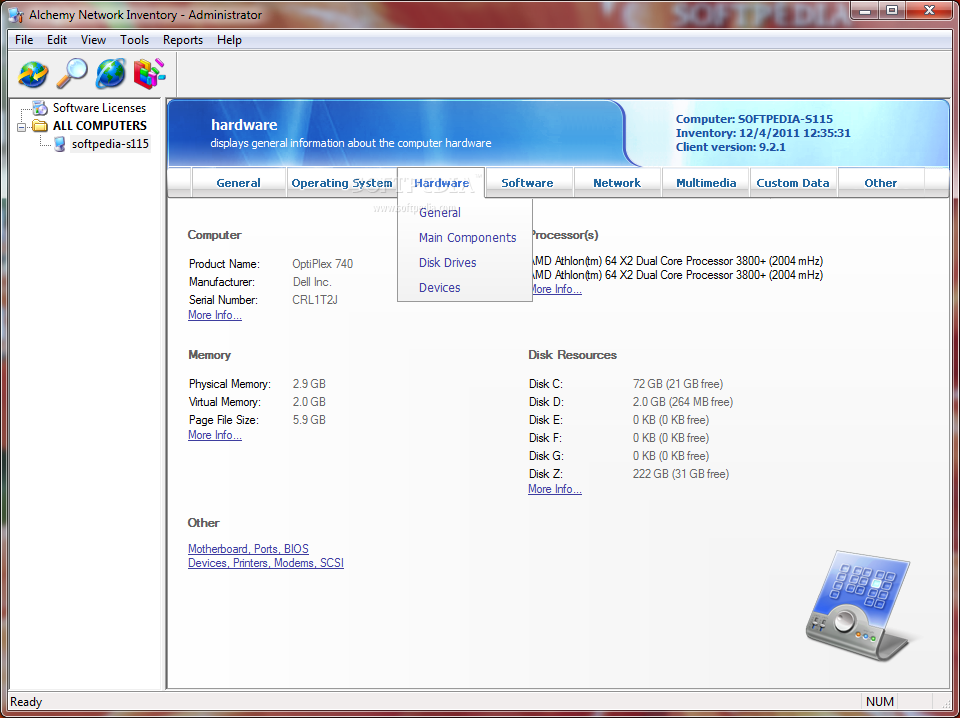Click the application icon in title bar
The width and height of the screenshot is (960, 718).
(17, 15)
